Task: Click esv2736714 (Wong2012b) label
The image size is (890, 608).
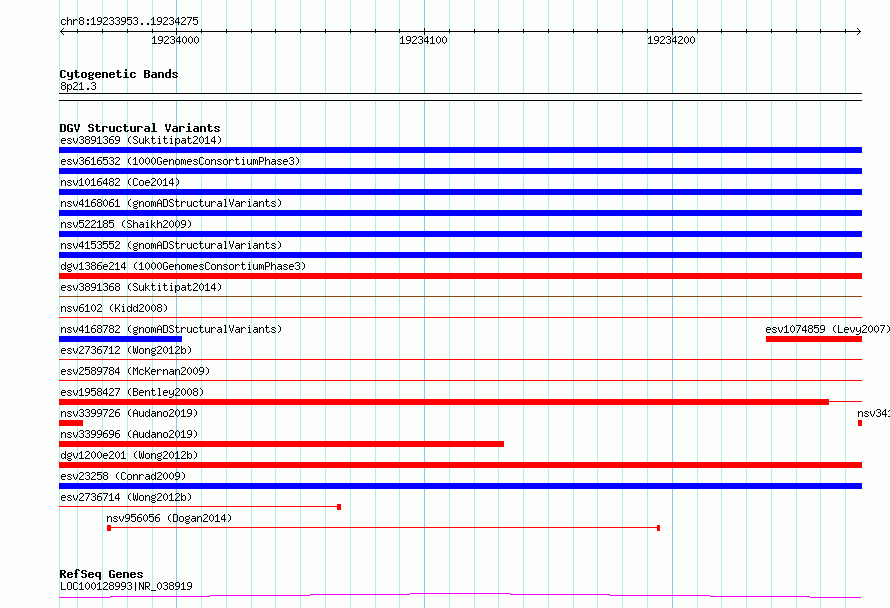Action: pyautogui.click(x=126, y=497)
